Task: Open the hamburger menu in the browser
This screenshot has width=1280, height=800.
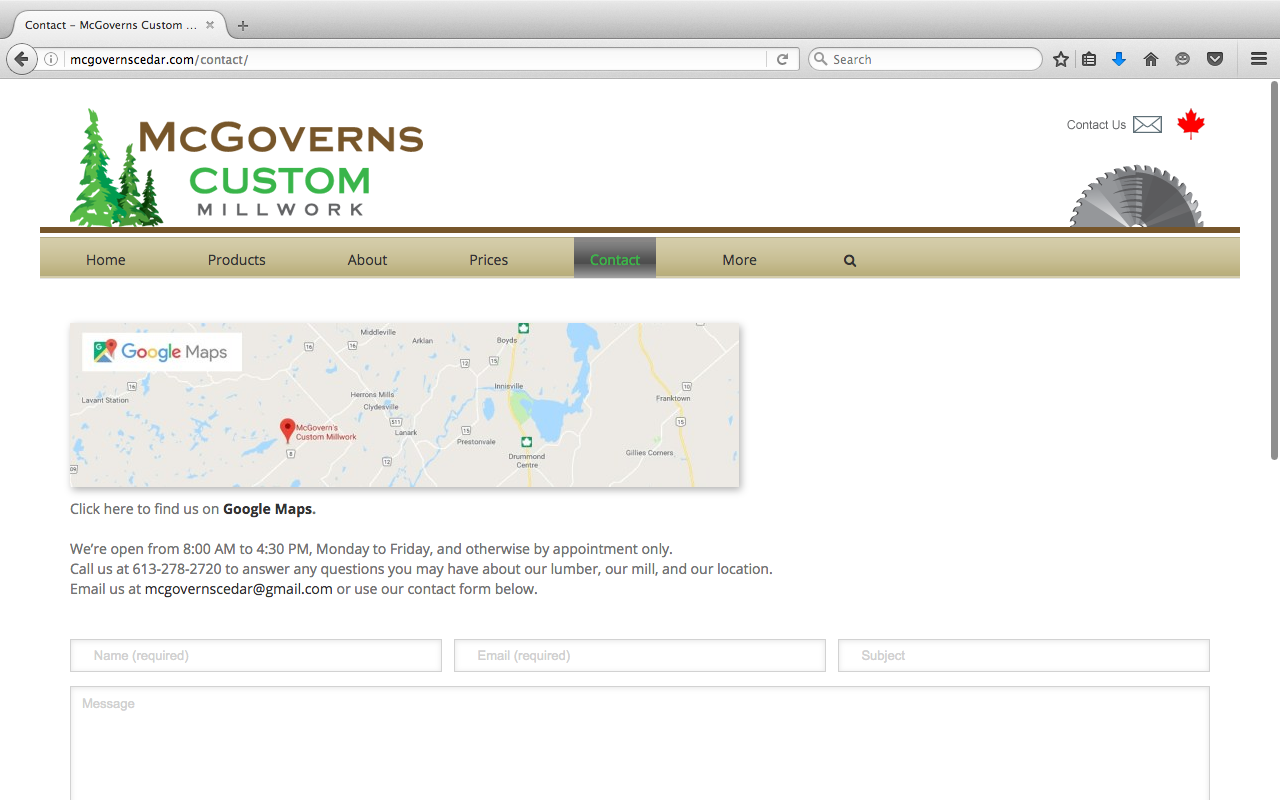Action: [1259, 59]
